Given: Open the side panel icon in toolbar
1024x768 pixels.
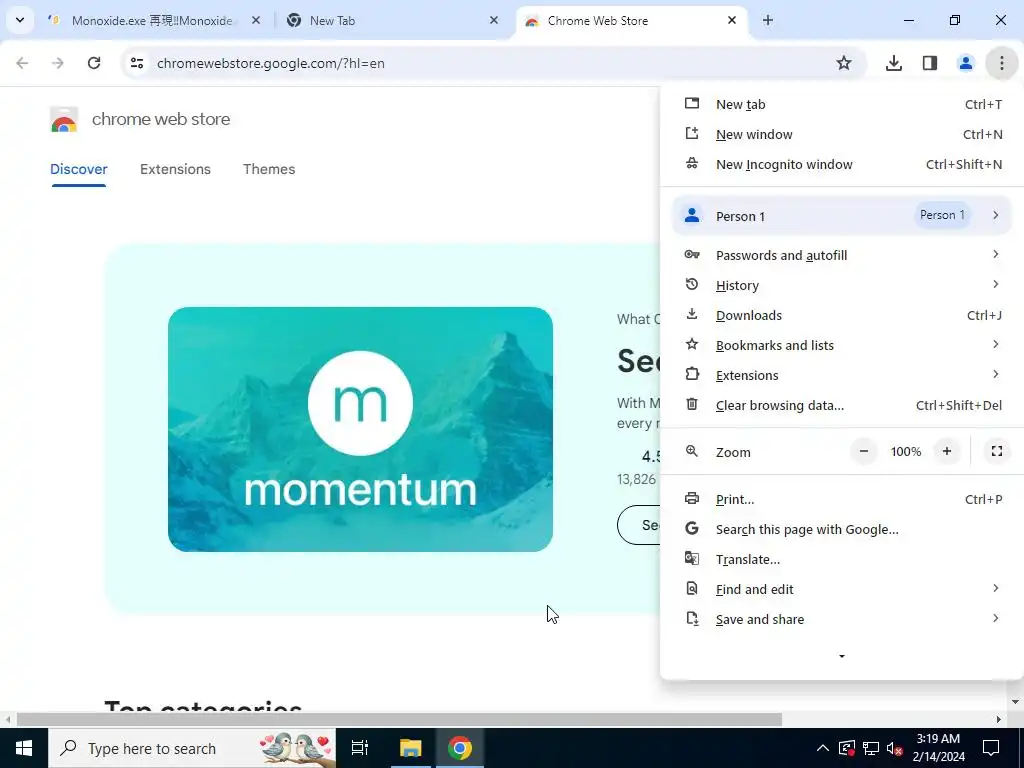Looking at the screenshot, I should tap(929, 63).
